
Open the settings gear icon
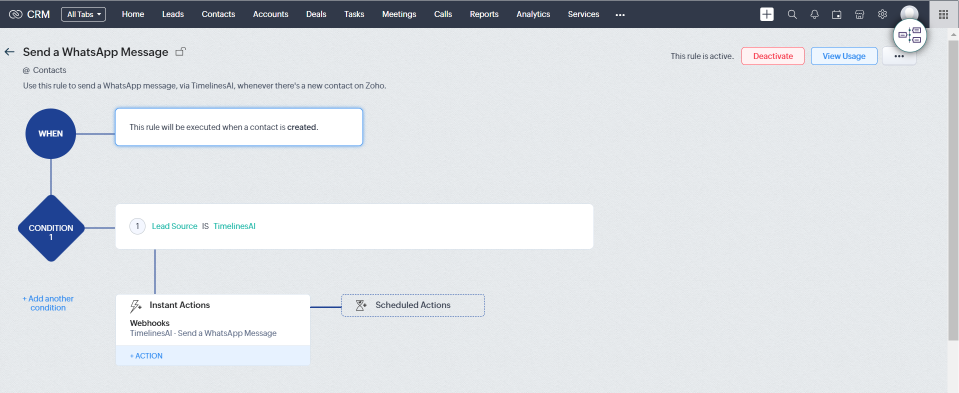882,14
